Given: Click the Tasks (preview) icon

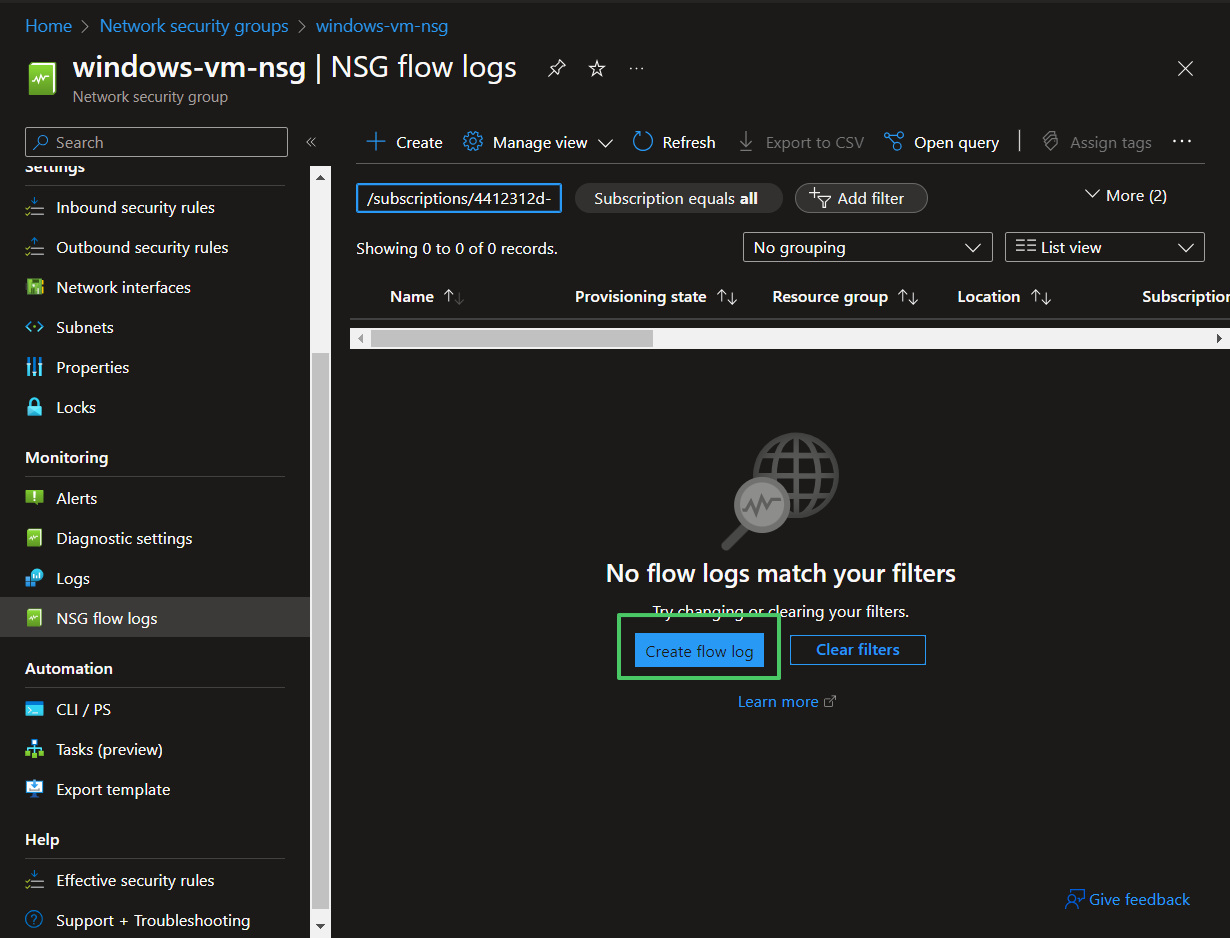Looking at the screenshot, I should (35, 749).
